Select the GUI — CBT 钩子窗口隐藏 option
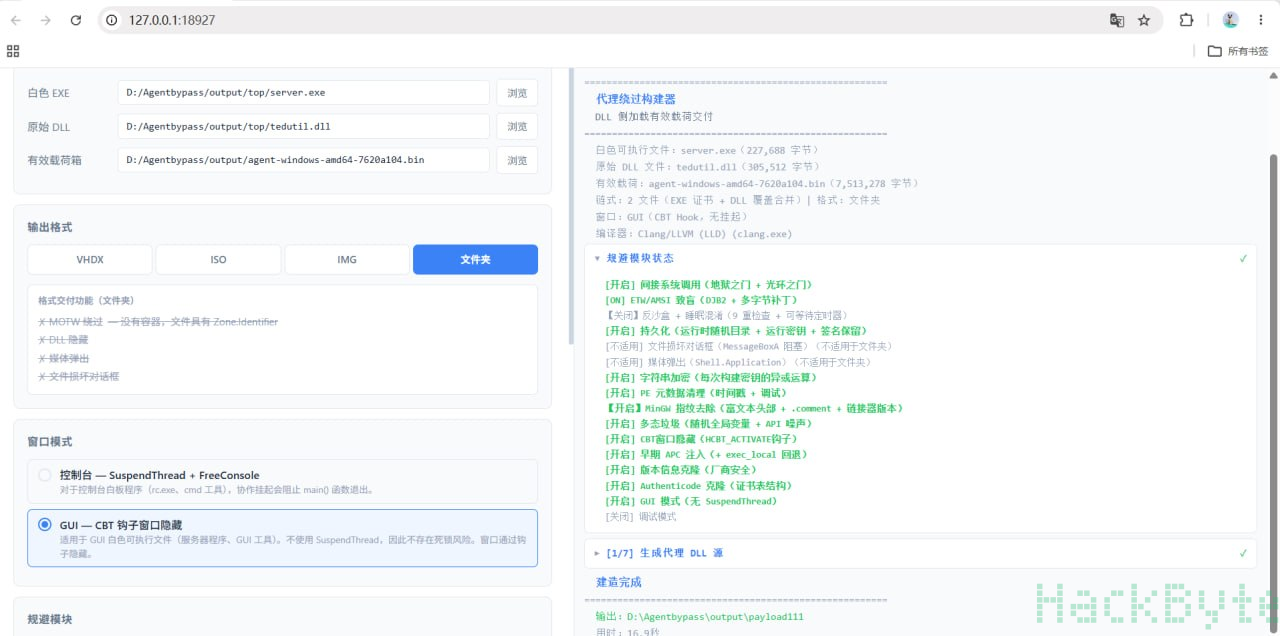The width and height of the screenshot is (1280, 636). click(x=282, y=538)
